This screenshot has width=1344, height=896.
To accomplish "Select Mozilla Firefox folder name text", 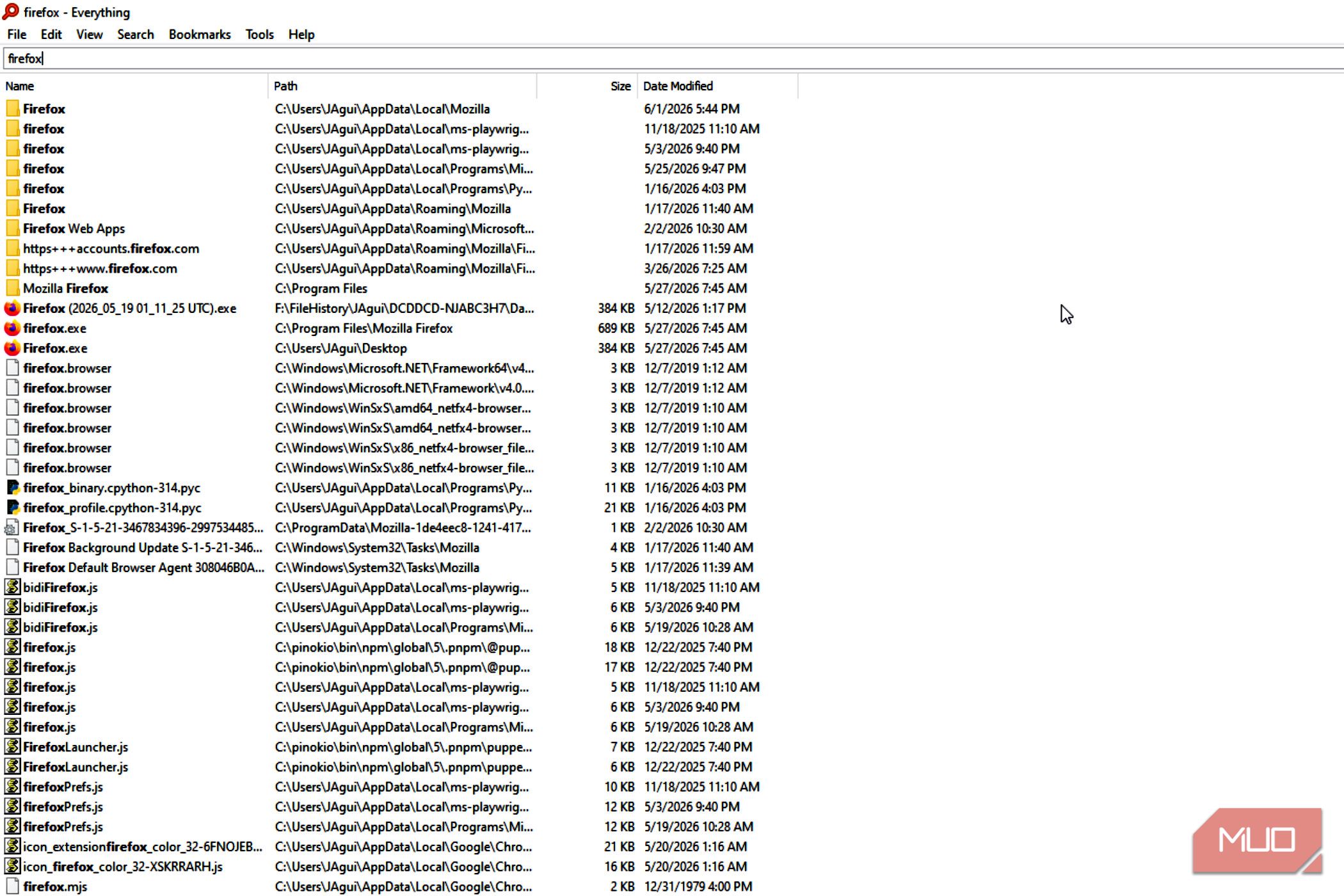I will tap(66, 288).
